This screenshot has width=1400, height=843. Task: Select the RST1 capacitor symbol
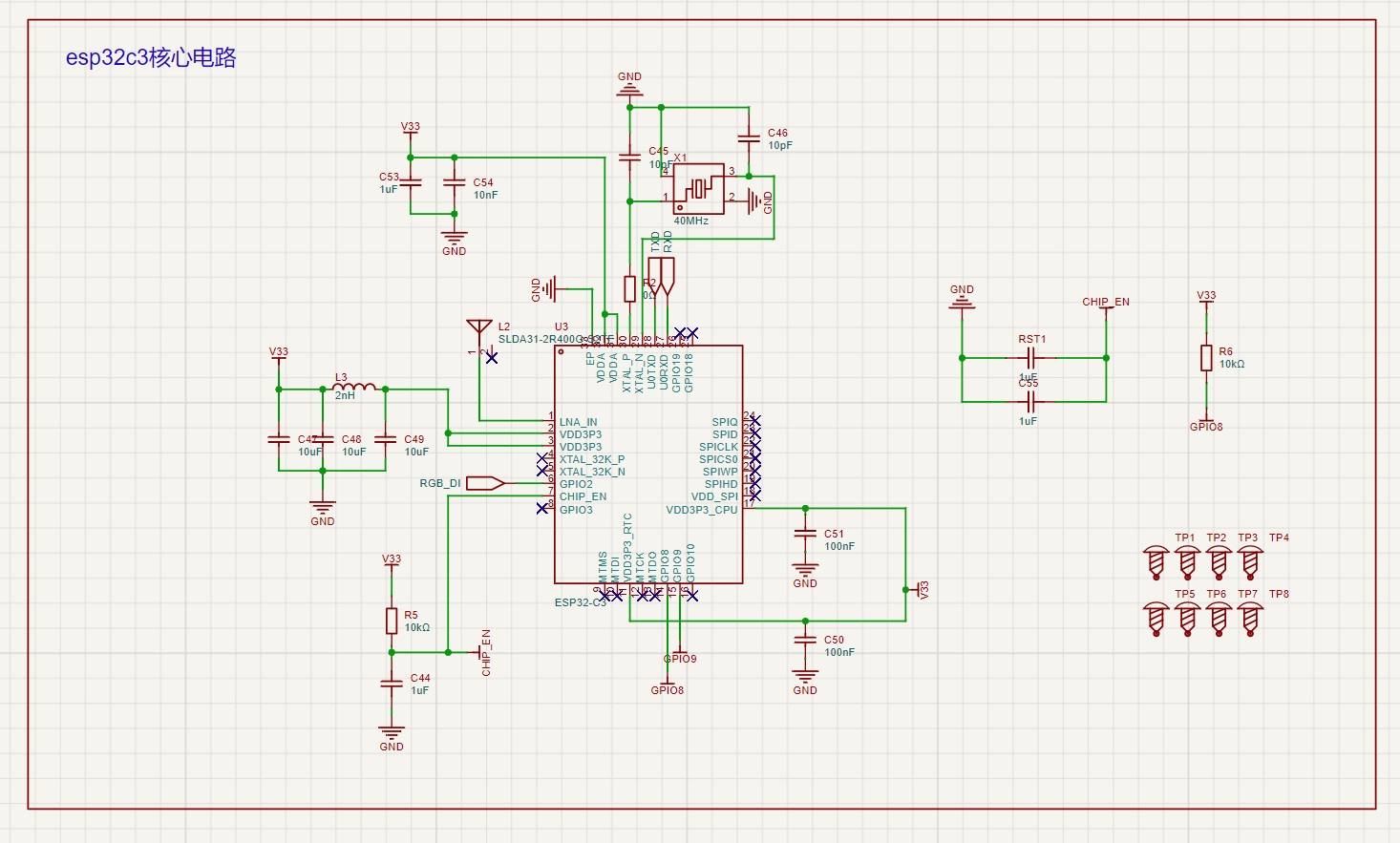click(x=1029, y=358)
